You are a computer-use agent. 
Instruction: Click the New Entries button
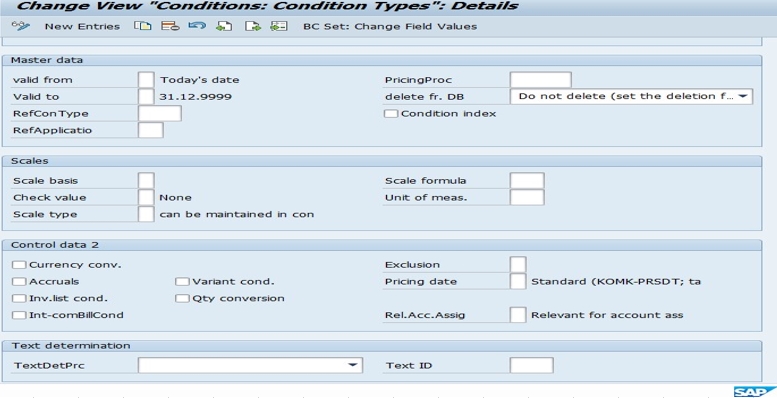click(x=82, y=26)
